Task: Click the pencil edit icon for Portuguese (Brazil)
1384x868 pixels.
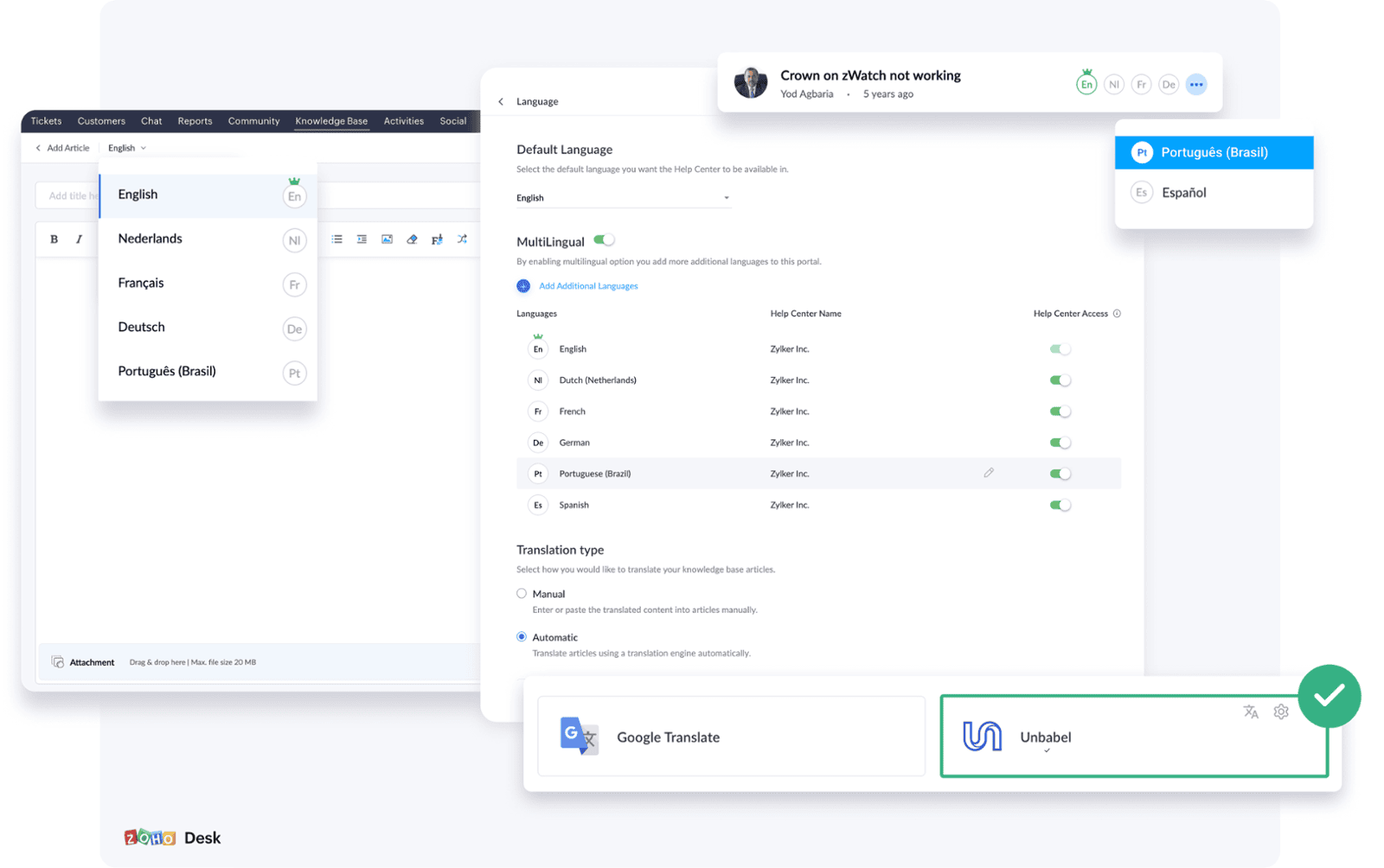Action: click(988, 473)
